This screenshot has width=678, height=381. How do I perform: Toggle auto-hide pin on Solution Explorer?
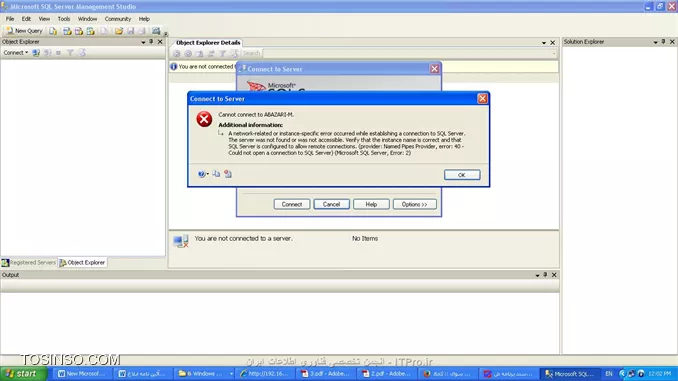coord(663,42)
